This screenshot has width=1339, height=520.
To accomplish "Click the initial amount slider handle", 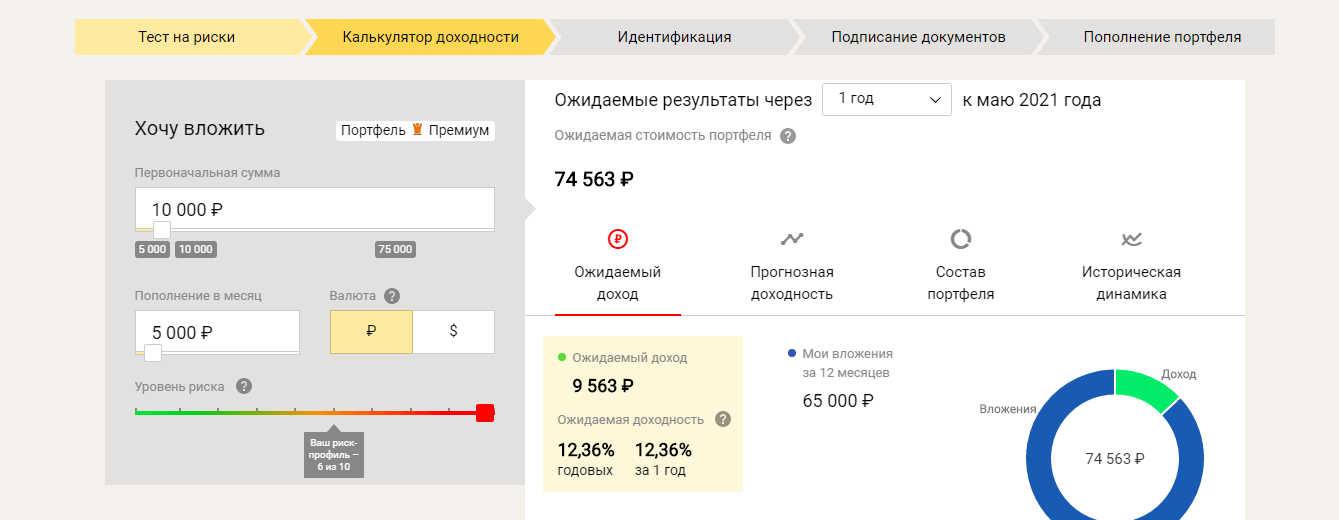I will click(x=162, y=230).
